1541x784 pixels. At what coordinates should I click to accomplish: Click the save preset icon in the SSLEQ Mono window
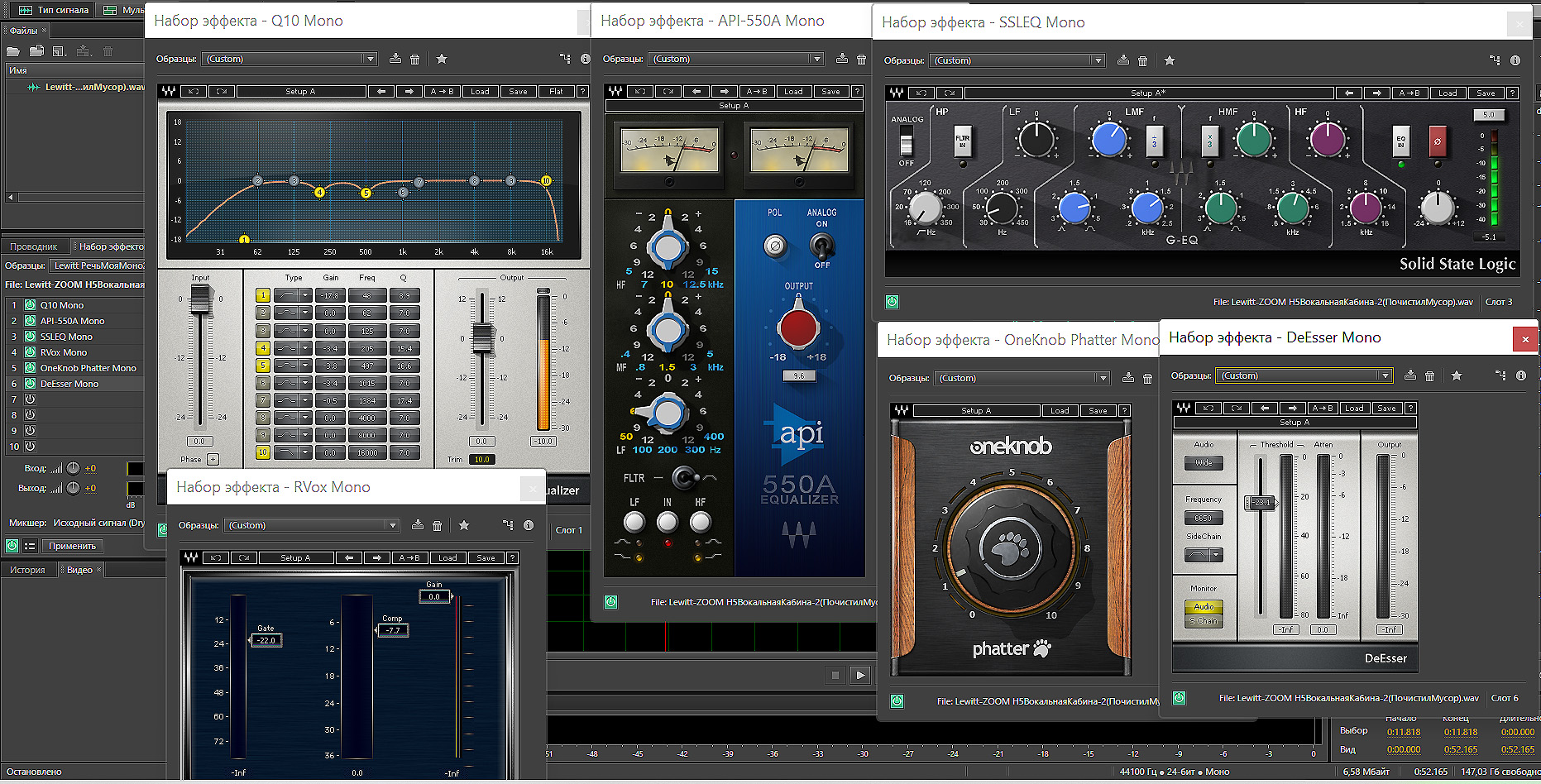tap(1122, 60)
